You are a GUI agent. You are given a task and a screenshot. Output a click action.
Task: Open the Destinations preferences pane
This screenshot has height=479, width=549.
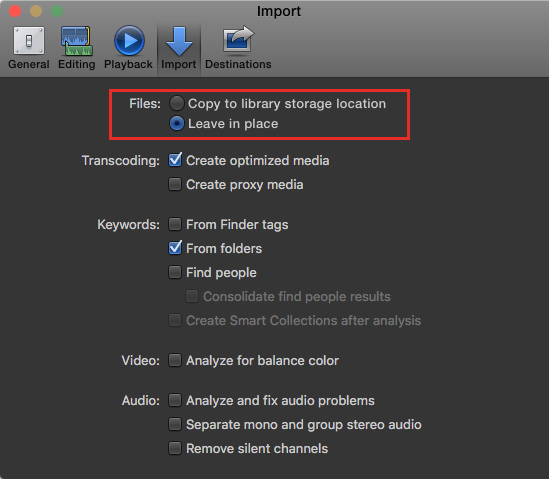[238, 48]
